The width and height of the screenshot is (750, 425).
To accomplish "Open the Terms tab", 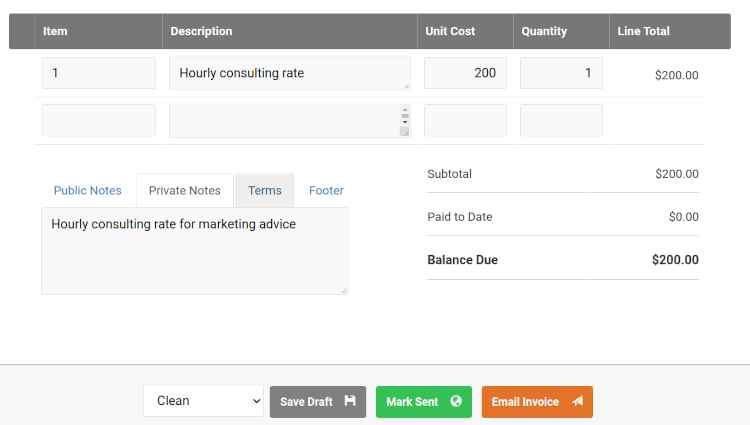I will point(265,190).
